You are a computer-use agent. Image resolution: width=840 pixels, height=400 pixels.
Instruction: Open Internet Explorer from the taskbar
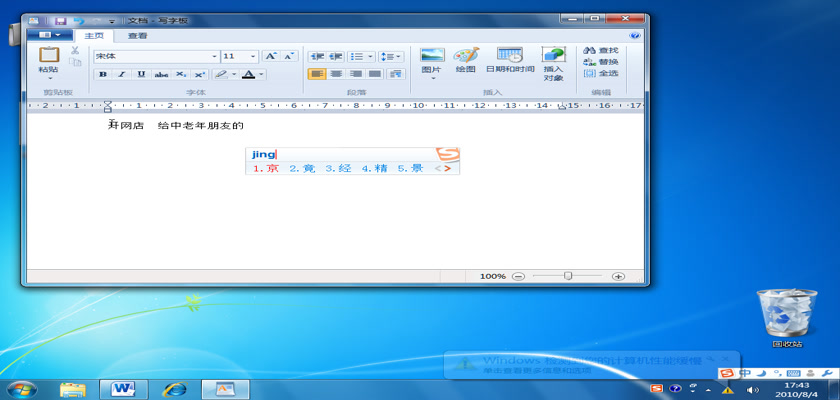tap(176, 388)
